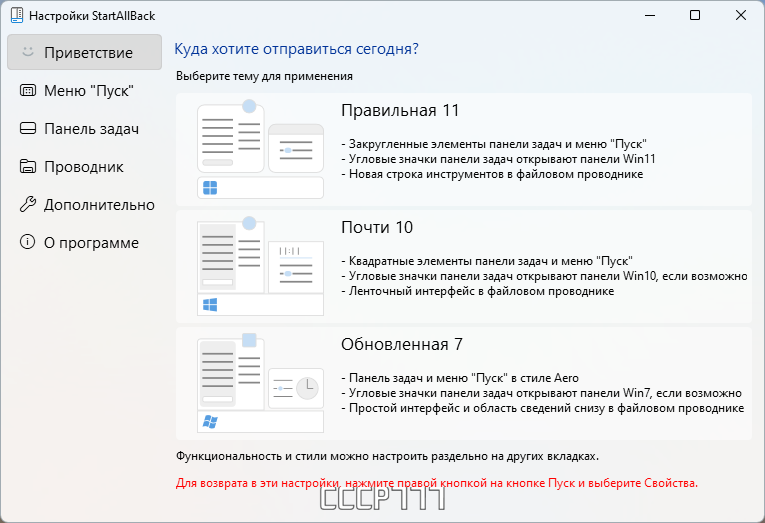Open the Дополнительно tab
The width and height of the screenshot is (765, 523).
(84, 204)
